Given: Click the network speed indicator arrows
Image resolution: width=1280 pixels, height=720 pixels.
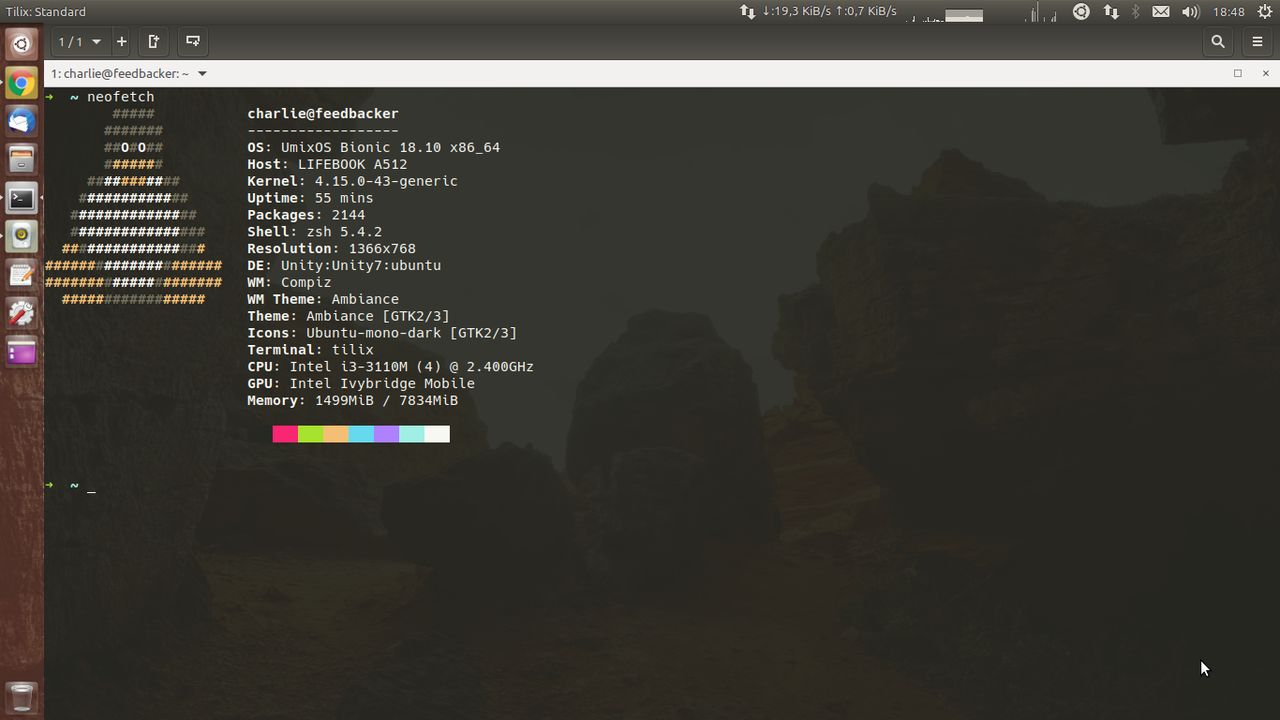Looking at the screenshot, I should [747, 12].
